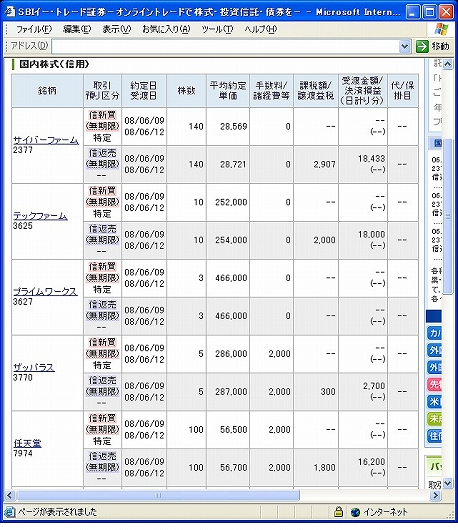This screenshot has width=458, height=530.
Task: Open the ツール menu
Action: (x=217, y=29)
